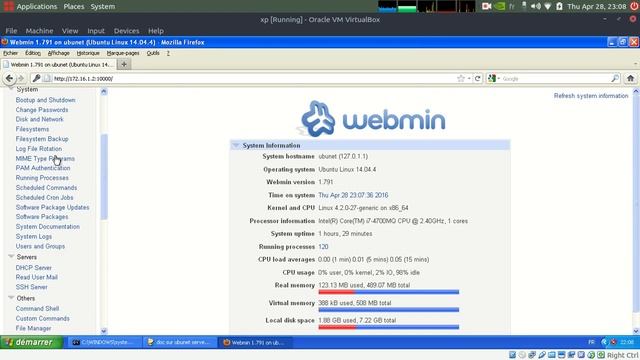Click the FR language indicator in XP taskbar
The image size is (640, 360).
coord(591,342)
